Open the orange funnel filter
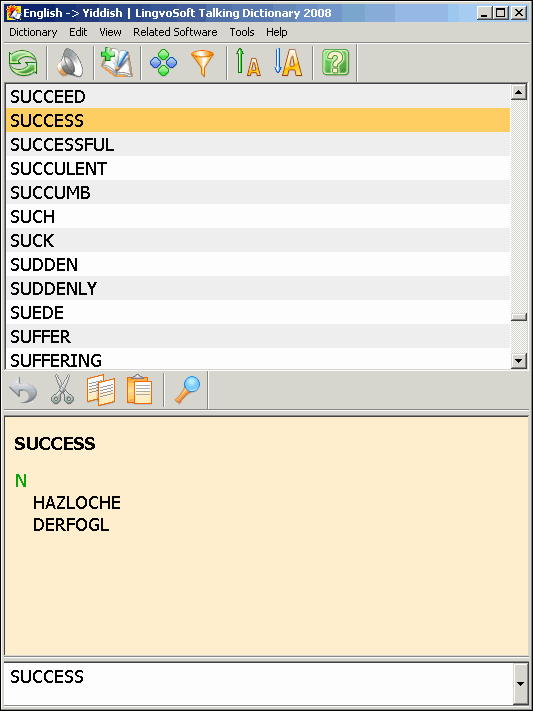Viewport: 533px width, 711px height. click(x=202, y=63)
